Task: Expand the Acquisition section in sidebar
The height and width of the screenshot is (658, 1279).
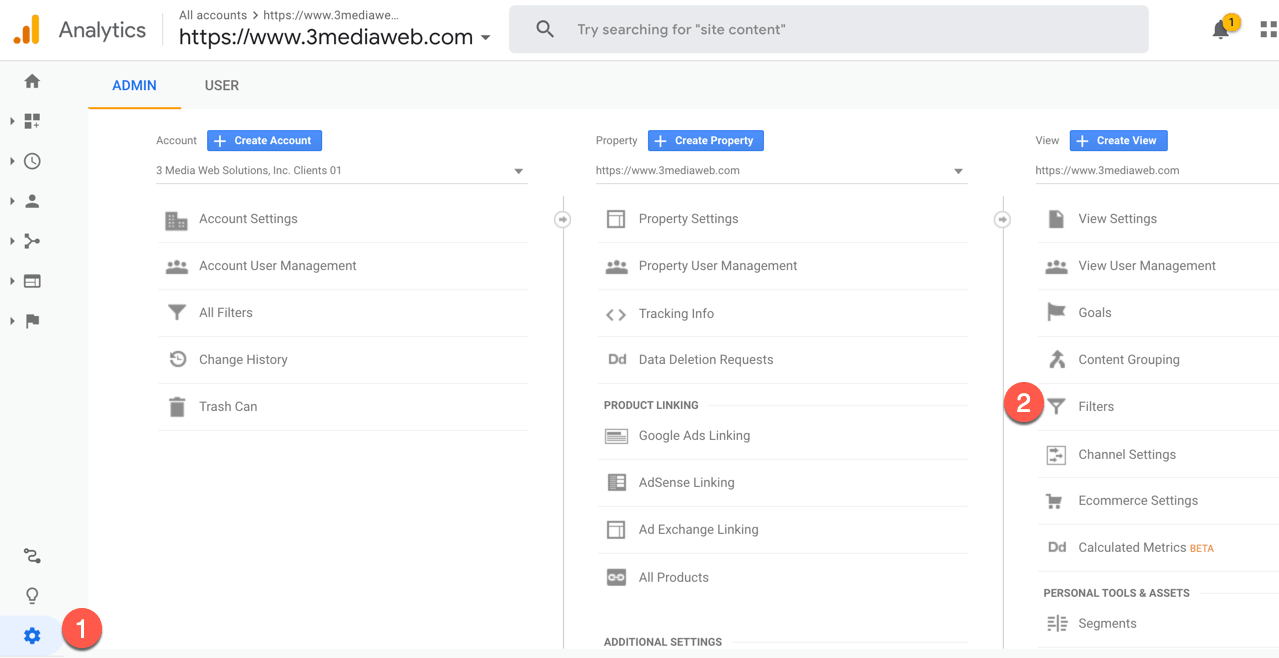Action: 12,241
